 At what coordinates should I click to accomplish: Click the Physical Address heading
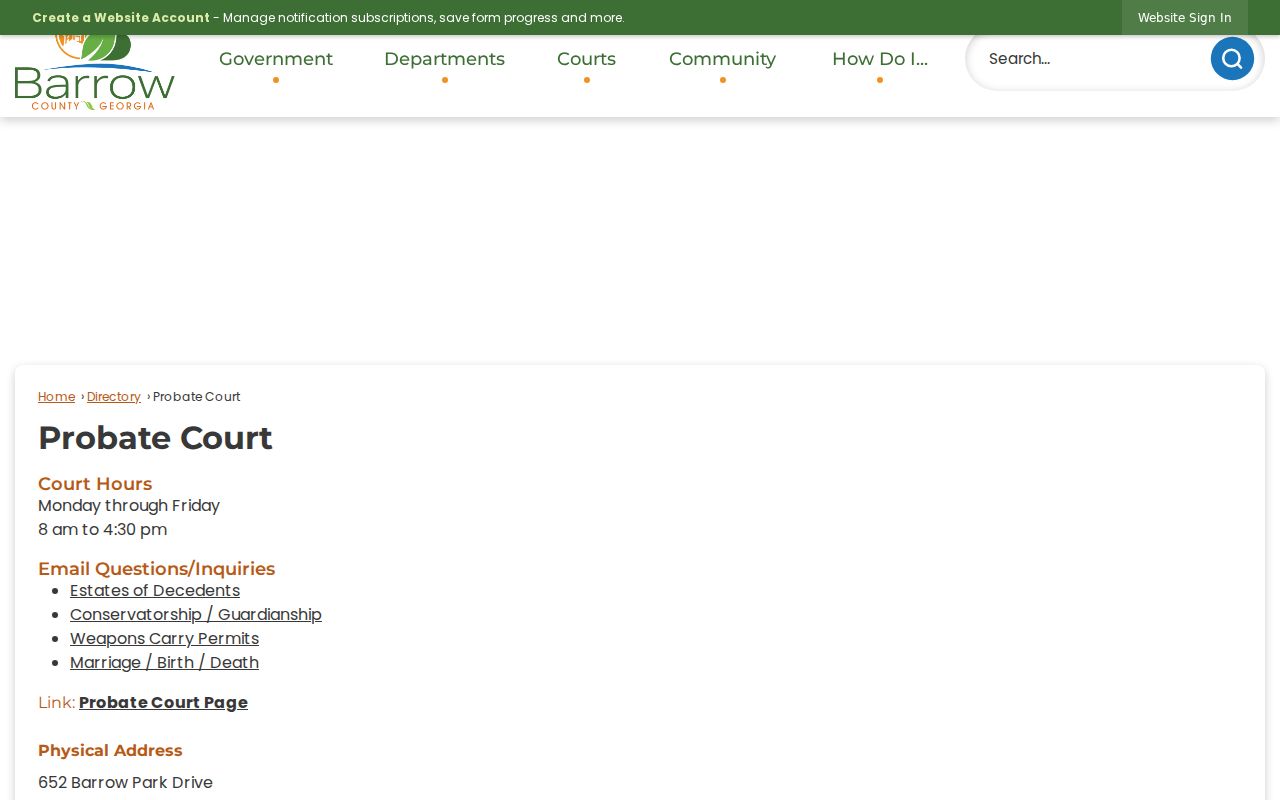[110, 751]
